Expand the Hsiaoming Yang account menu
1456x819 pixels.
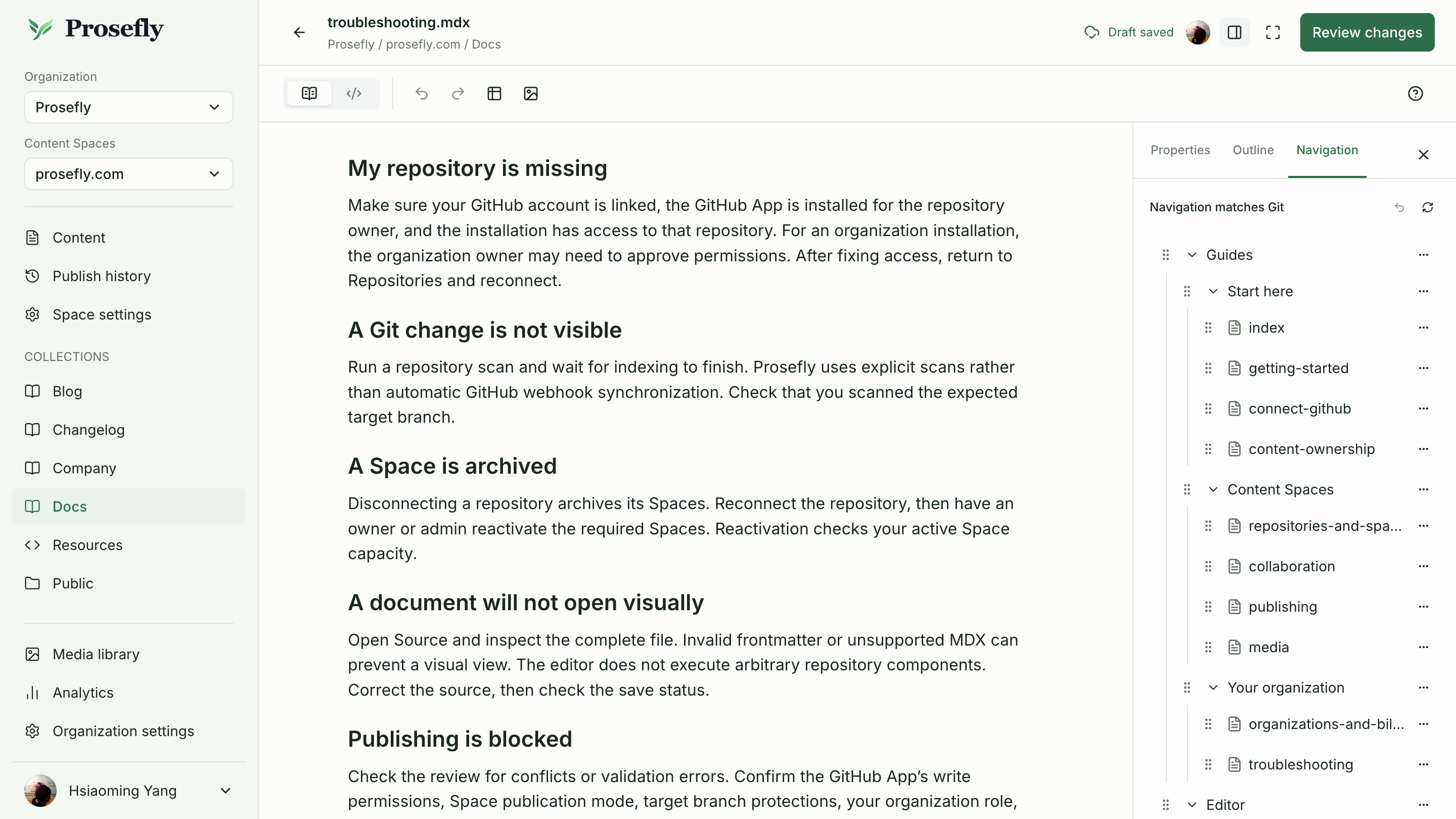pyautogui.click(x=128, y=790)
